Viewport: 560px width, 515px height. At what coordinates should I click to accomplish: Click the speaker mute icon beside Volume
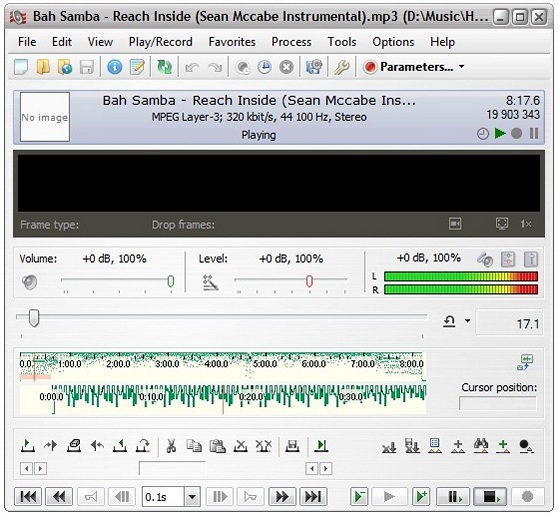click(29, 282)
